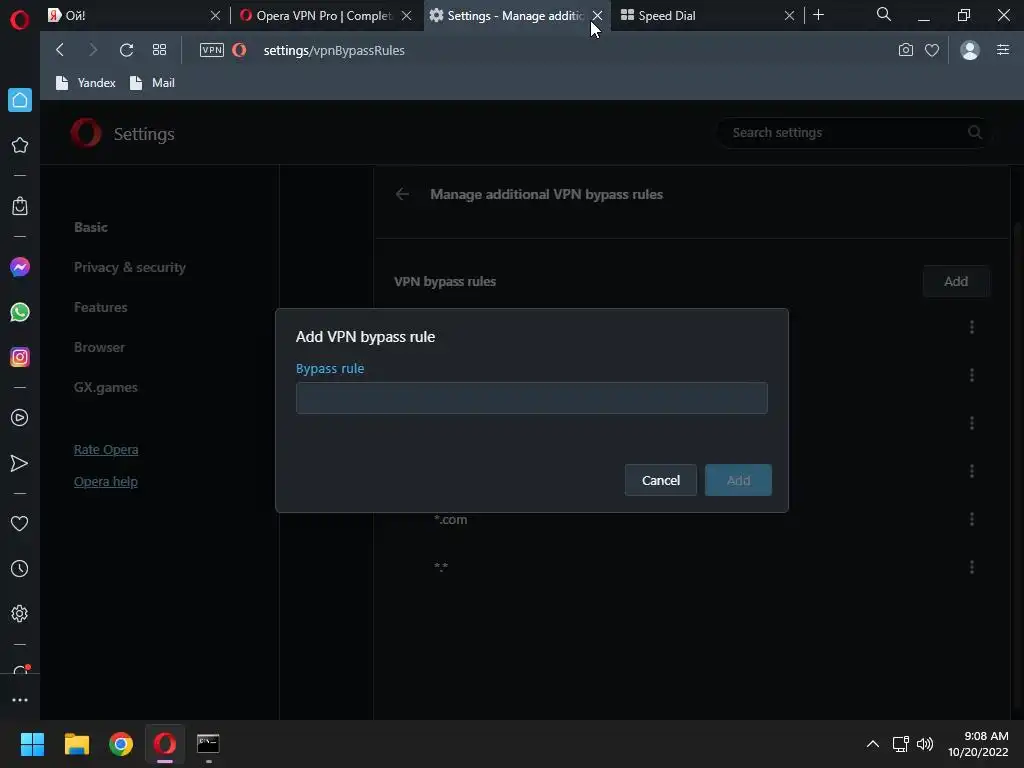Open a new tab with plus button
This screenshot has height=768, width=1024.
pyautogui.click(x=818, y=15)
